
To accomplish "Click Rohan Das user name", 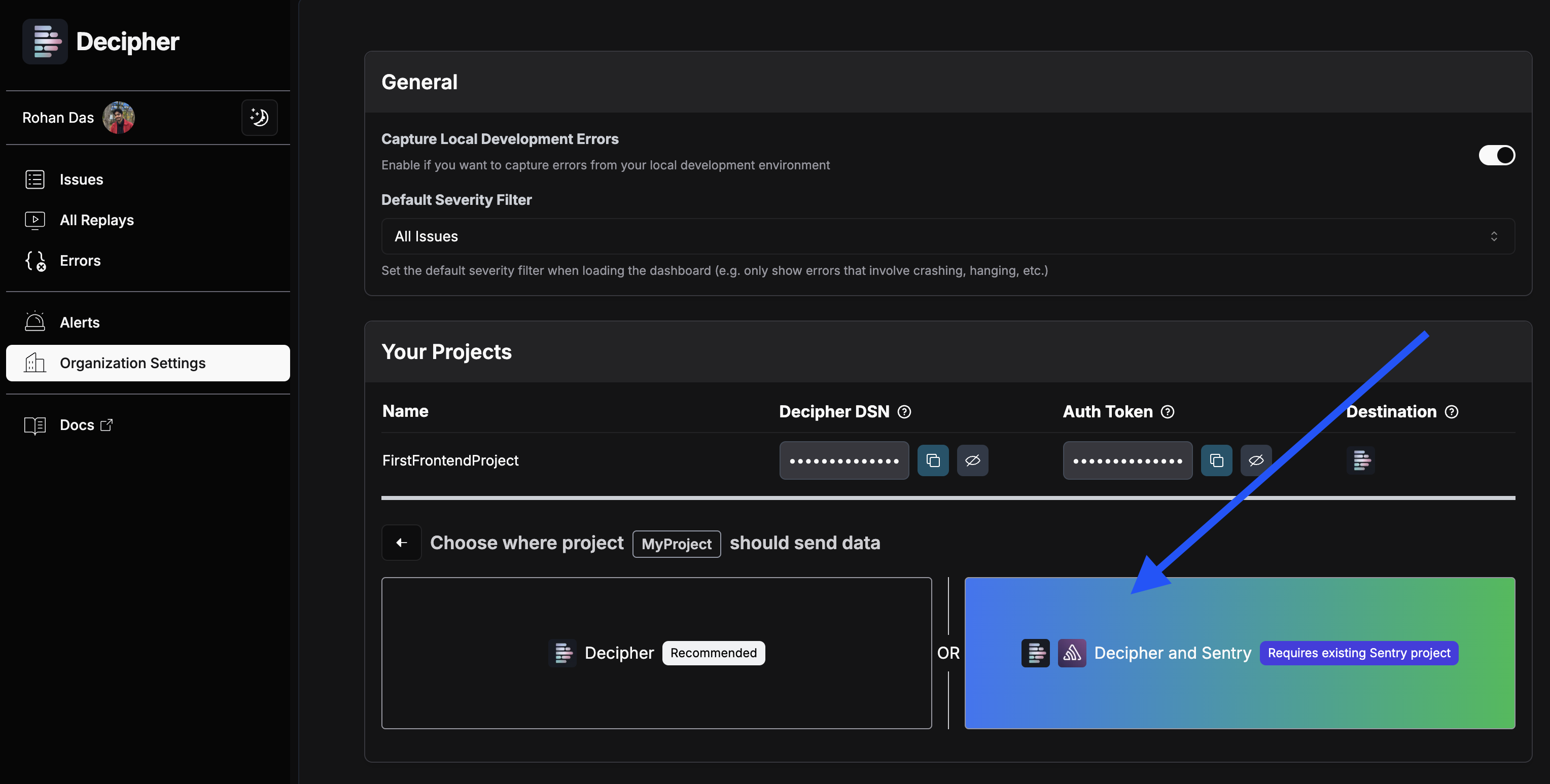I will [58, 117].
